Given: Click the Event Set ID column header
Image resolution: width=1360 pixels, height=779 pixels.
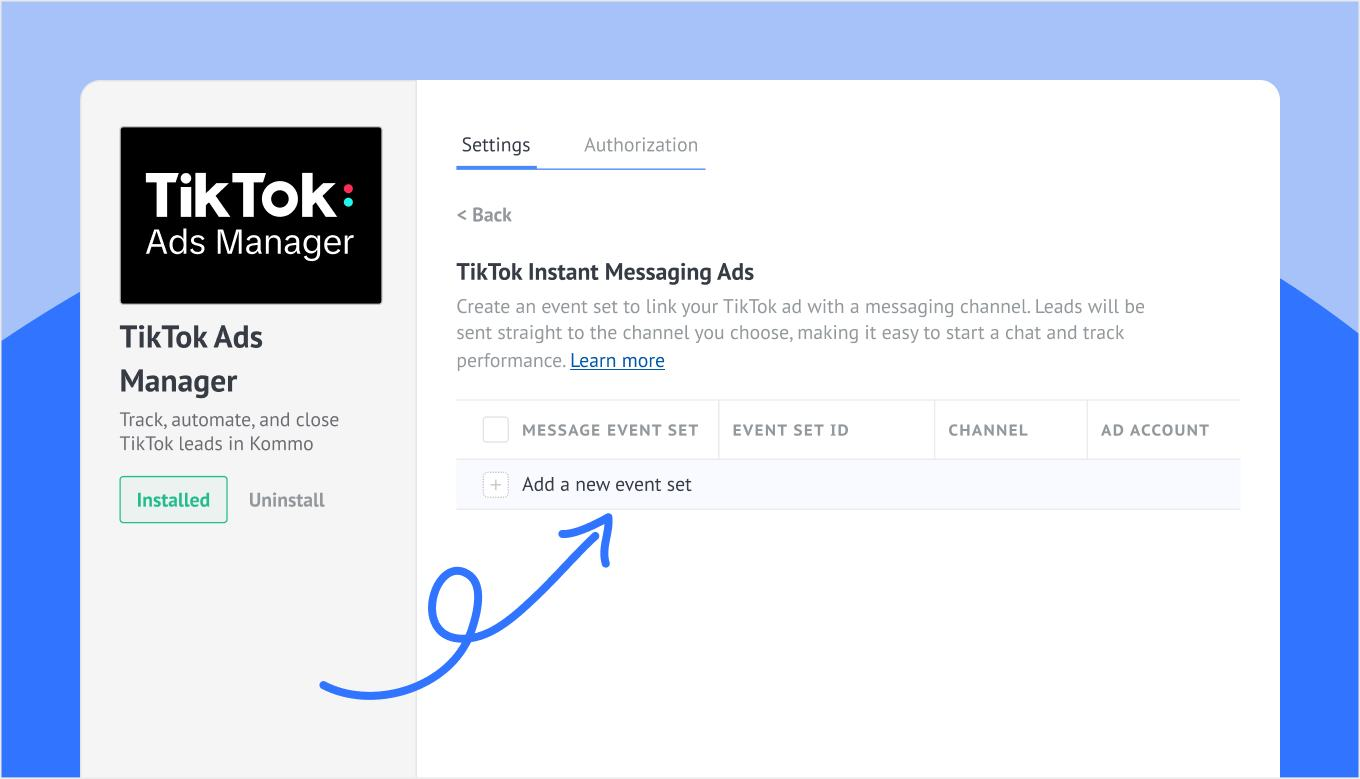Looking at the screenshot, I should pos(790,430).
